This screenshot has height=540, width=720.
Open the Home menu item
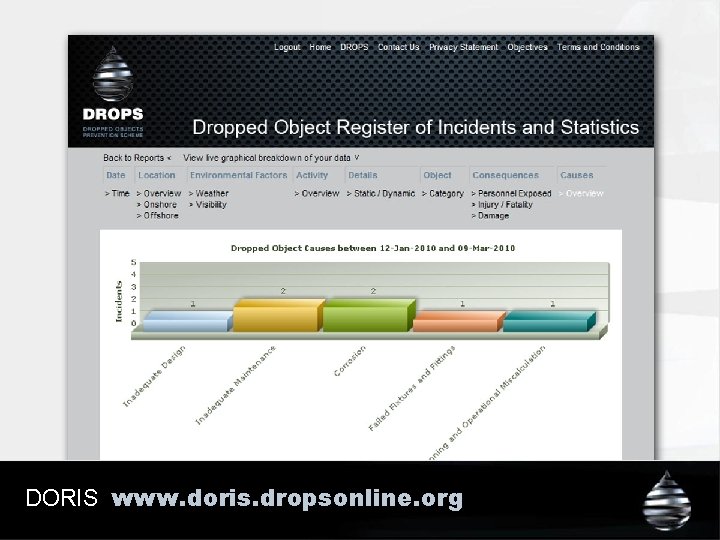(x=320, y=47)
